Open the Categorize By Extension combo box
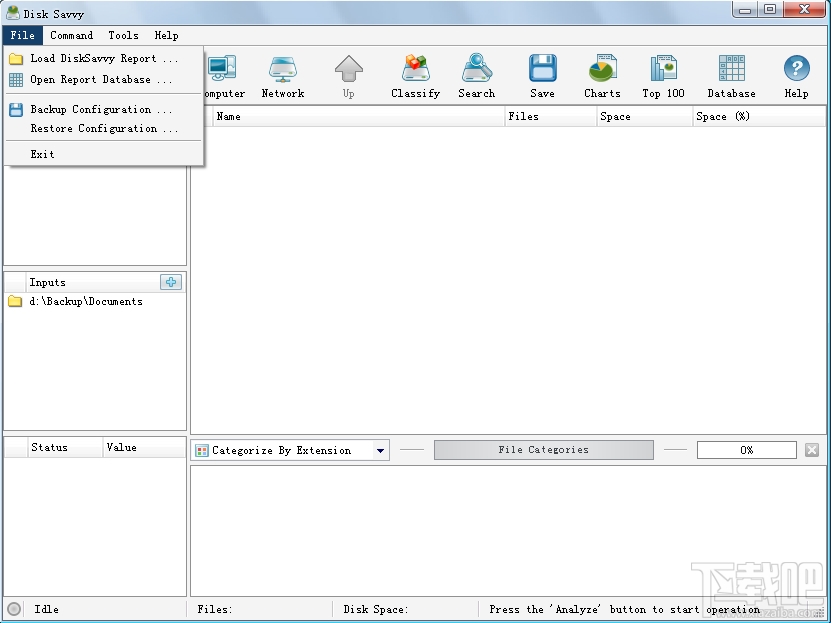 [290, 450]
